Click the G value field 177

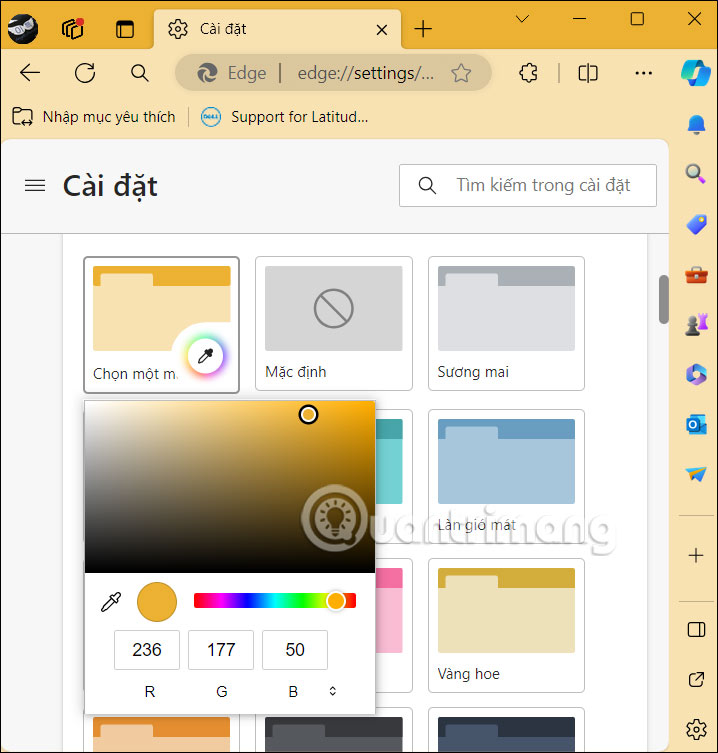(221, 650)
